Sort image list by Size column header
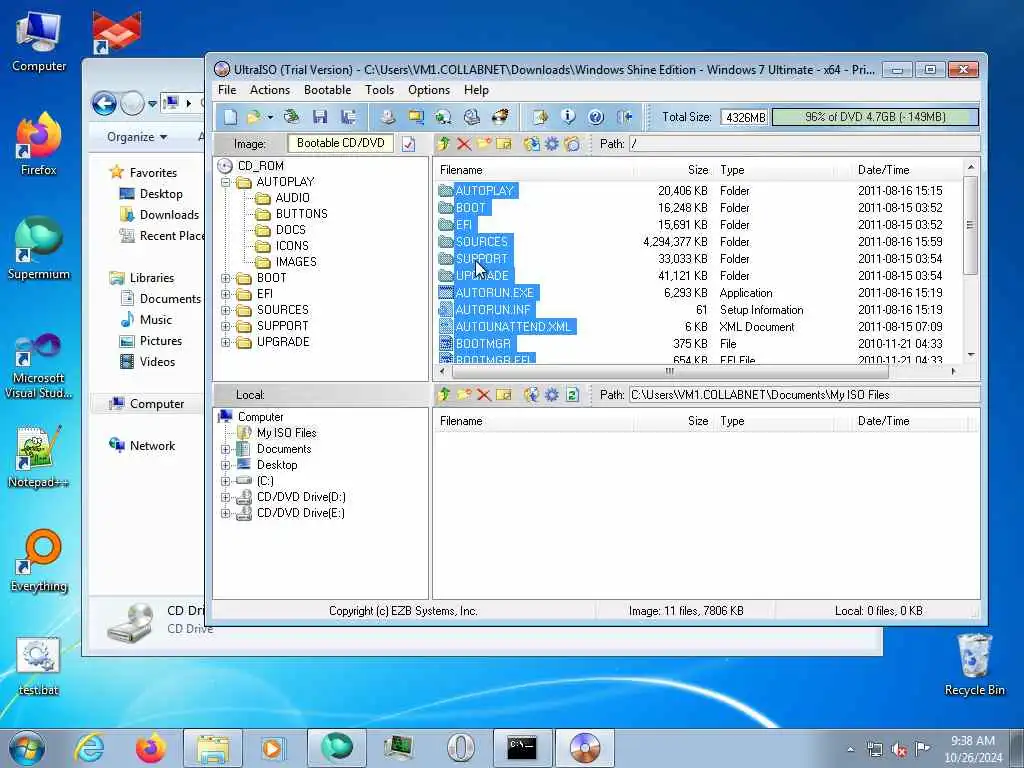This screenshot has width=1024, height=768. pos(674,170)
